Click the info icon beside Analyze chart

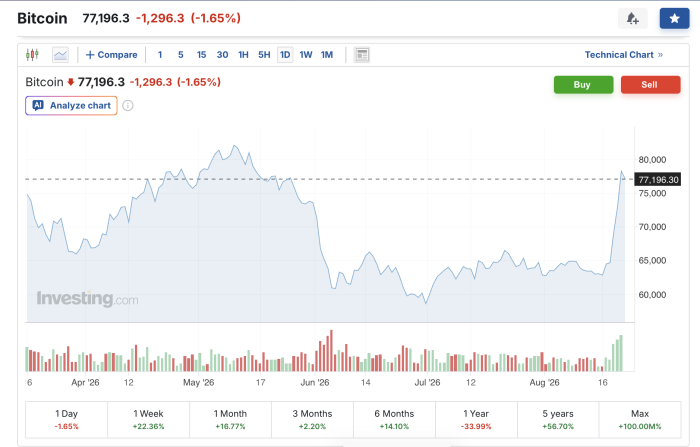point(128,106)
